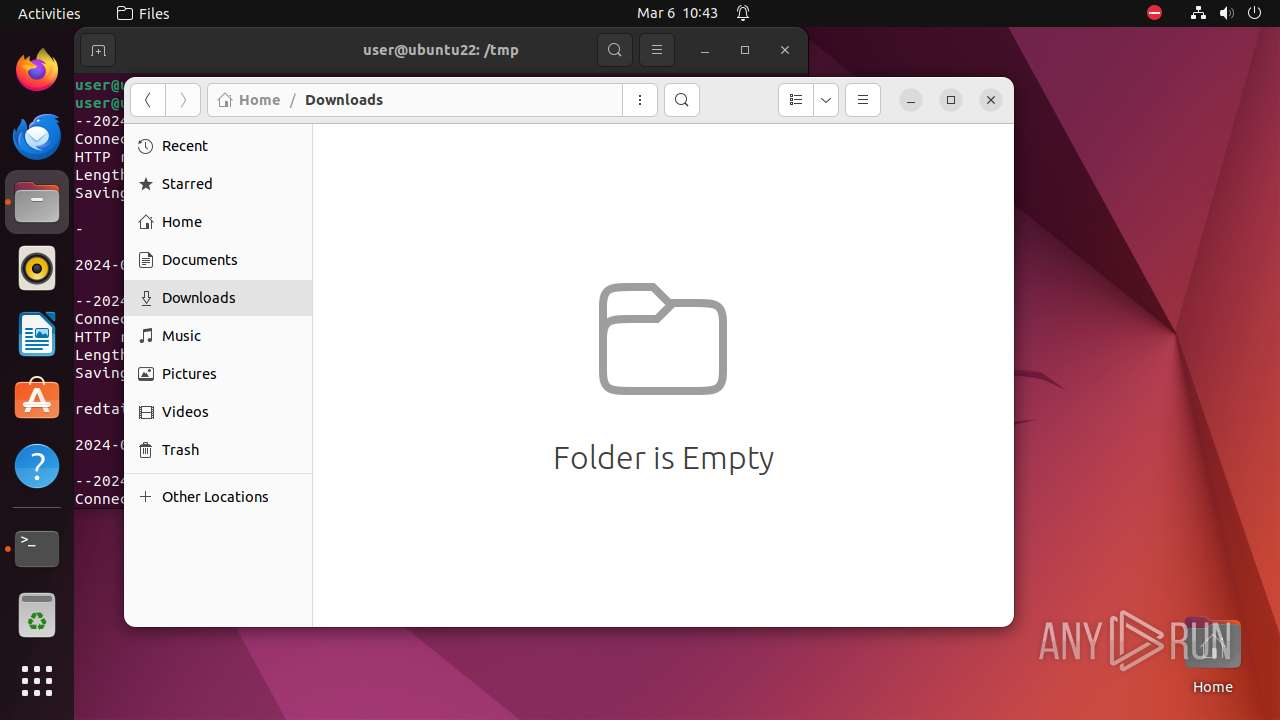Select Starred in the sidebar
The height and width of the screenshot is (720, 1280).
[218, 184]
